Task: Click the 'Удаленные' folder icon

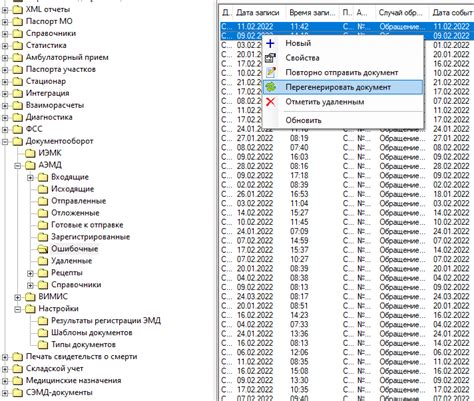Action: pos(43,261)
